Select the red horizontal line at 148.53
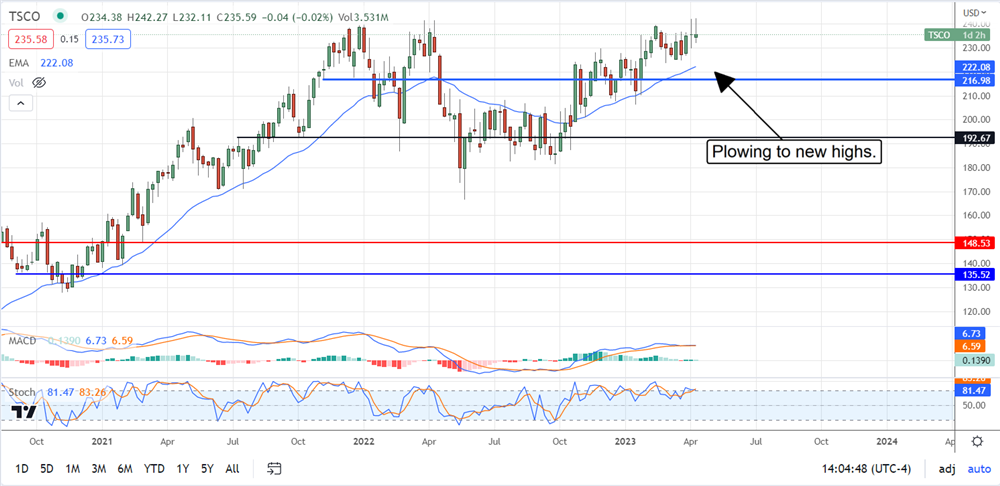Screen dimensions: 1000x486 pyautogui.click(x=478, y=242)
